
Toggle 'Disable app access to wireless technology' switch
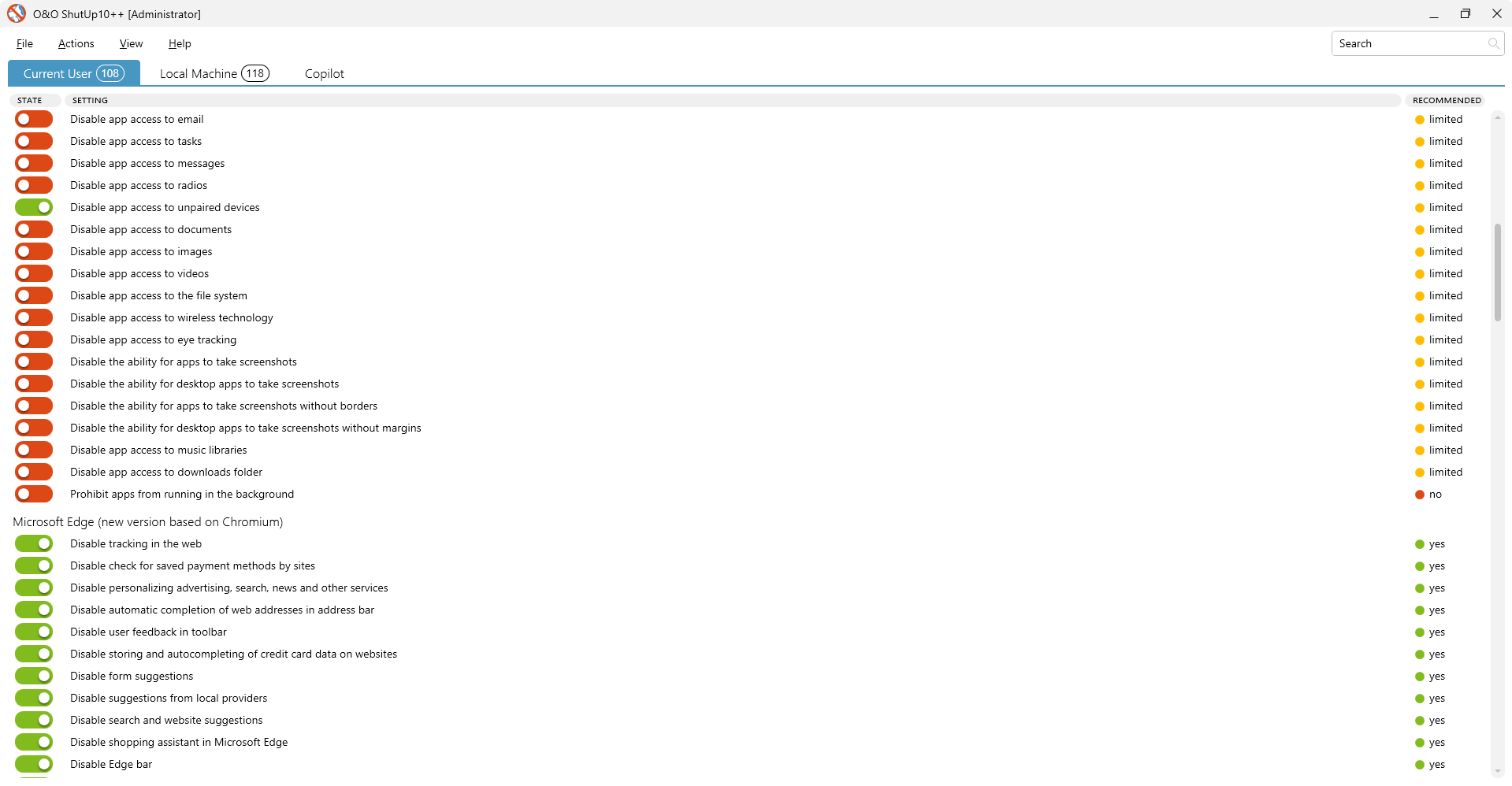(x=34, y=317)
